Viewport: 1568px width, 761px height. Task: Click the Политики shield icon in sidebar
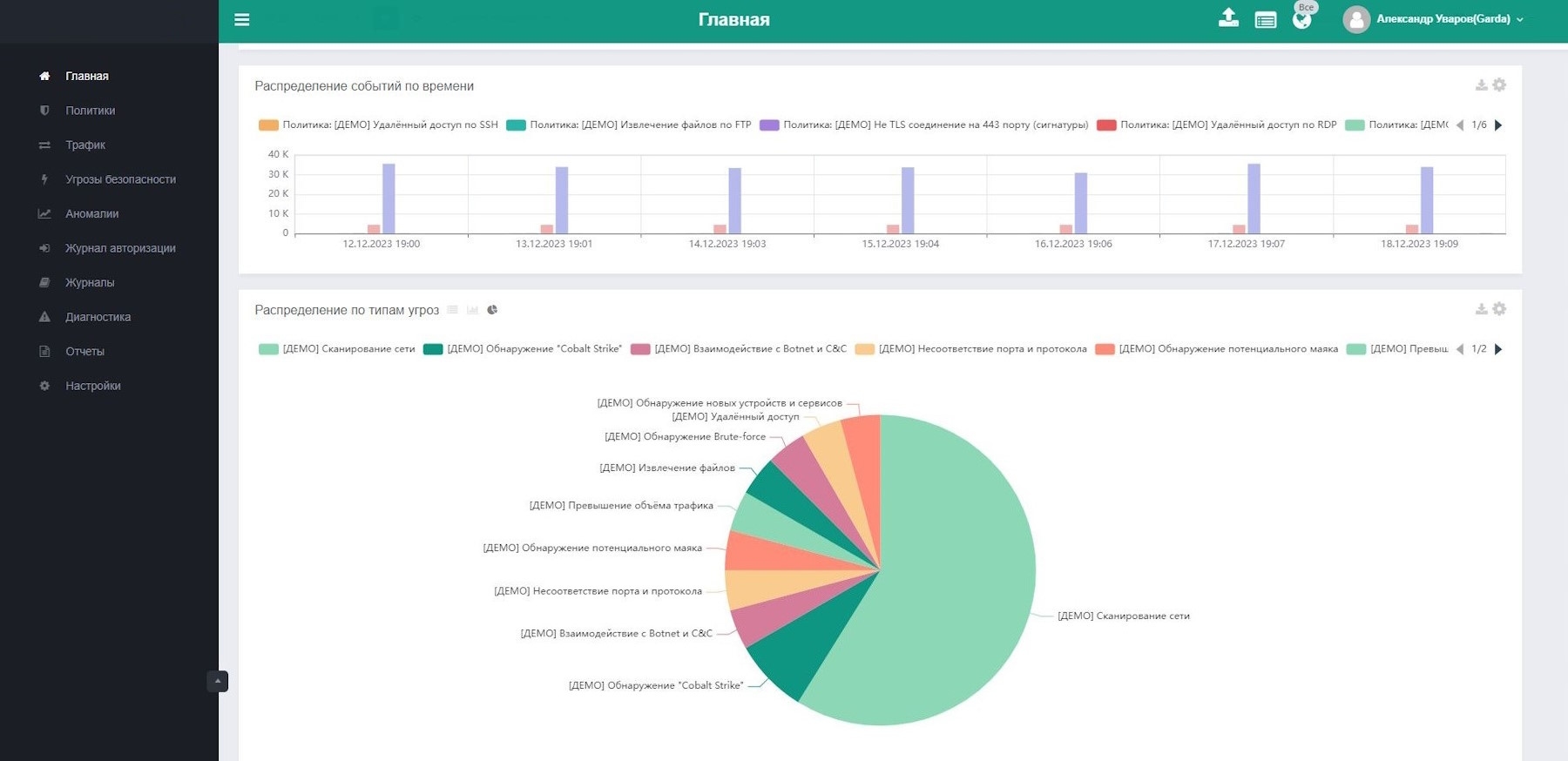pos(44,111)
